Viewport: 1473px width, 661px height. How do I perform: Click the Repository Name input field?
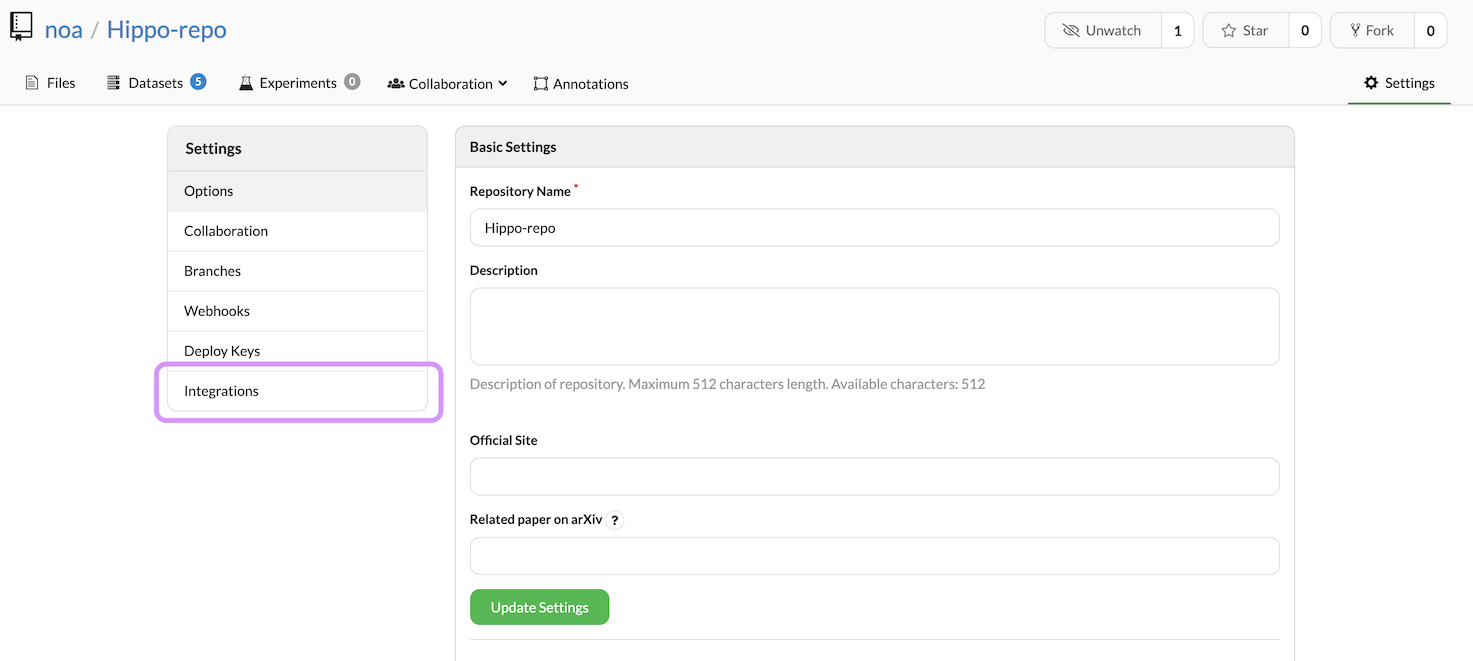[874, 228]
